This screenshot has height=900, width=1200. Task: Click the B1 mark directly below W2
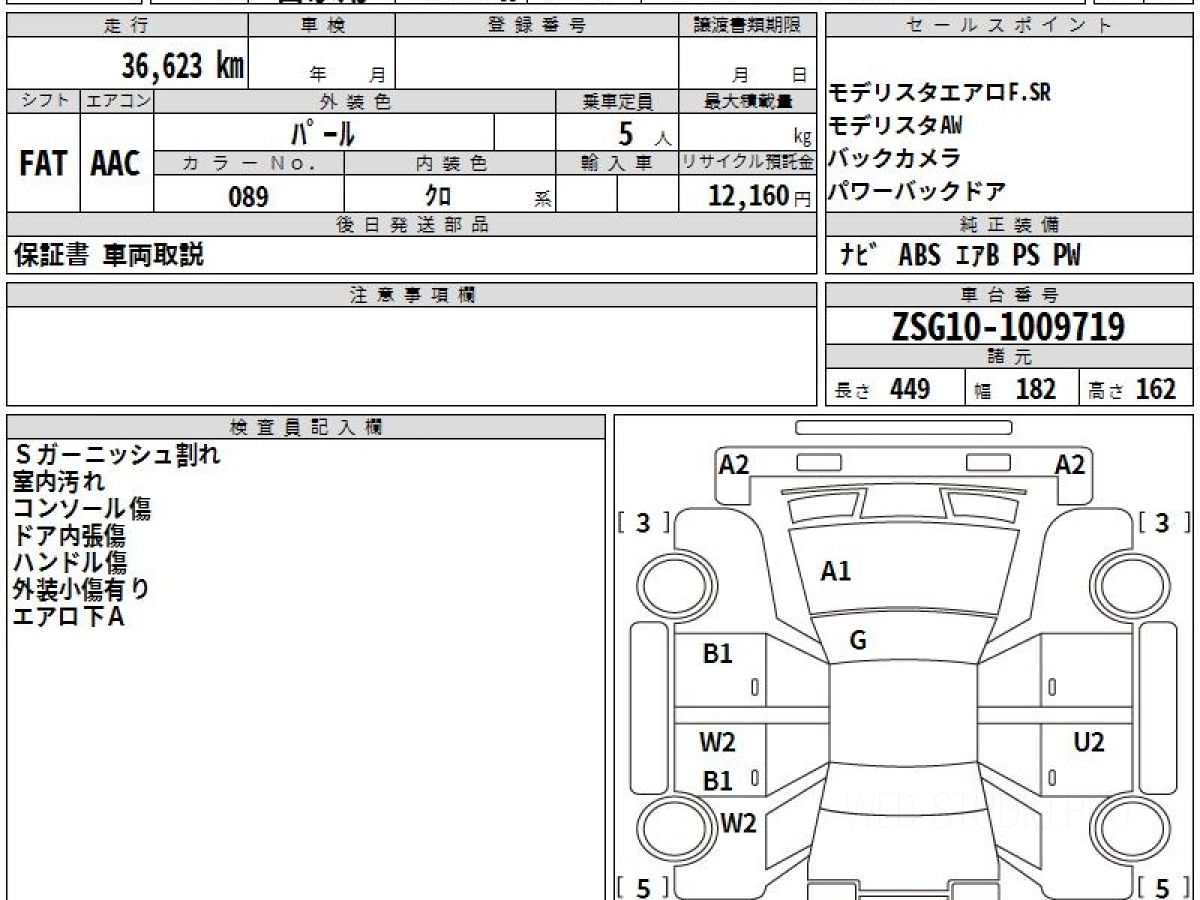[x=718, y=781]
